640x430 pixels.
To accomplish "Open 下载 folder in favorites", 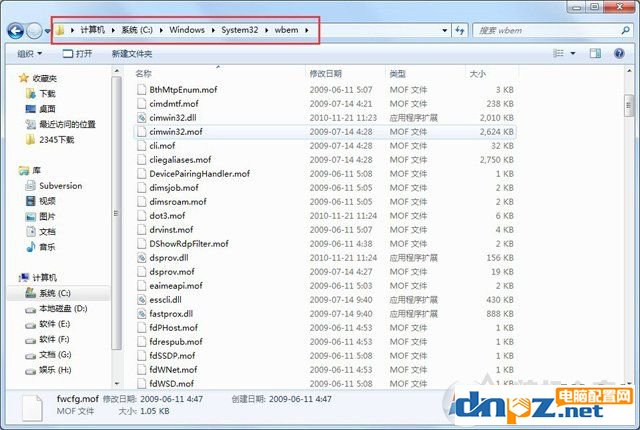I will (x=47, y=93).
